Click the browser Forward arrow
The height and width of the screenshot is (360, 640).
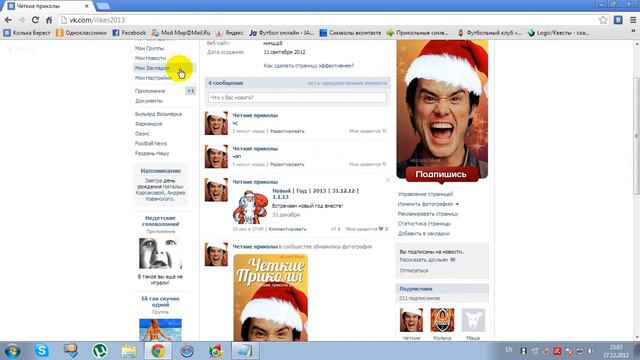(22, 20)
